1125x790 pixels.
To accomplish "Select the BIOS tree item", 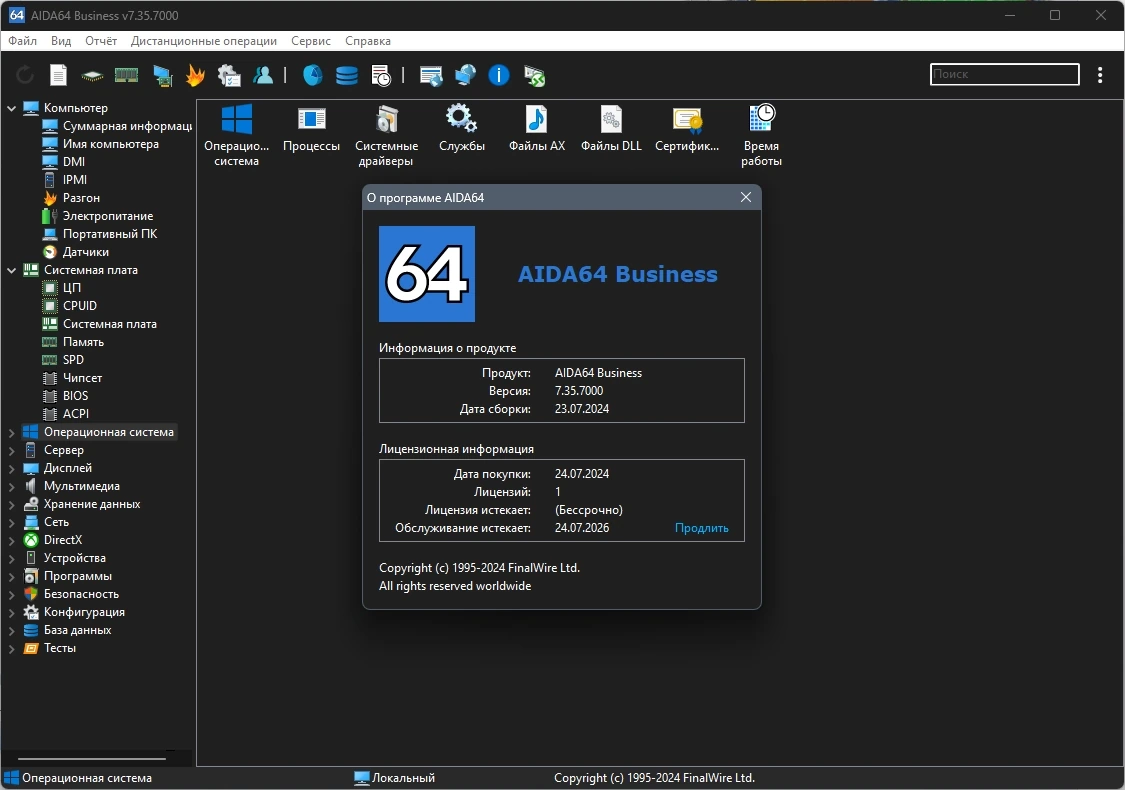I will click(x=66, y=396).
